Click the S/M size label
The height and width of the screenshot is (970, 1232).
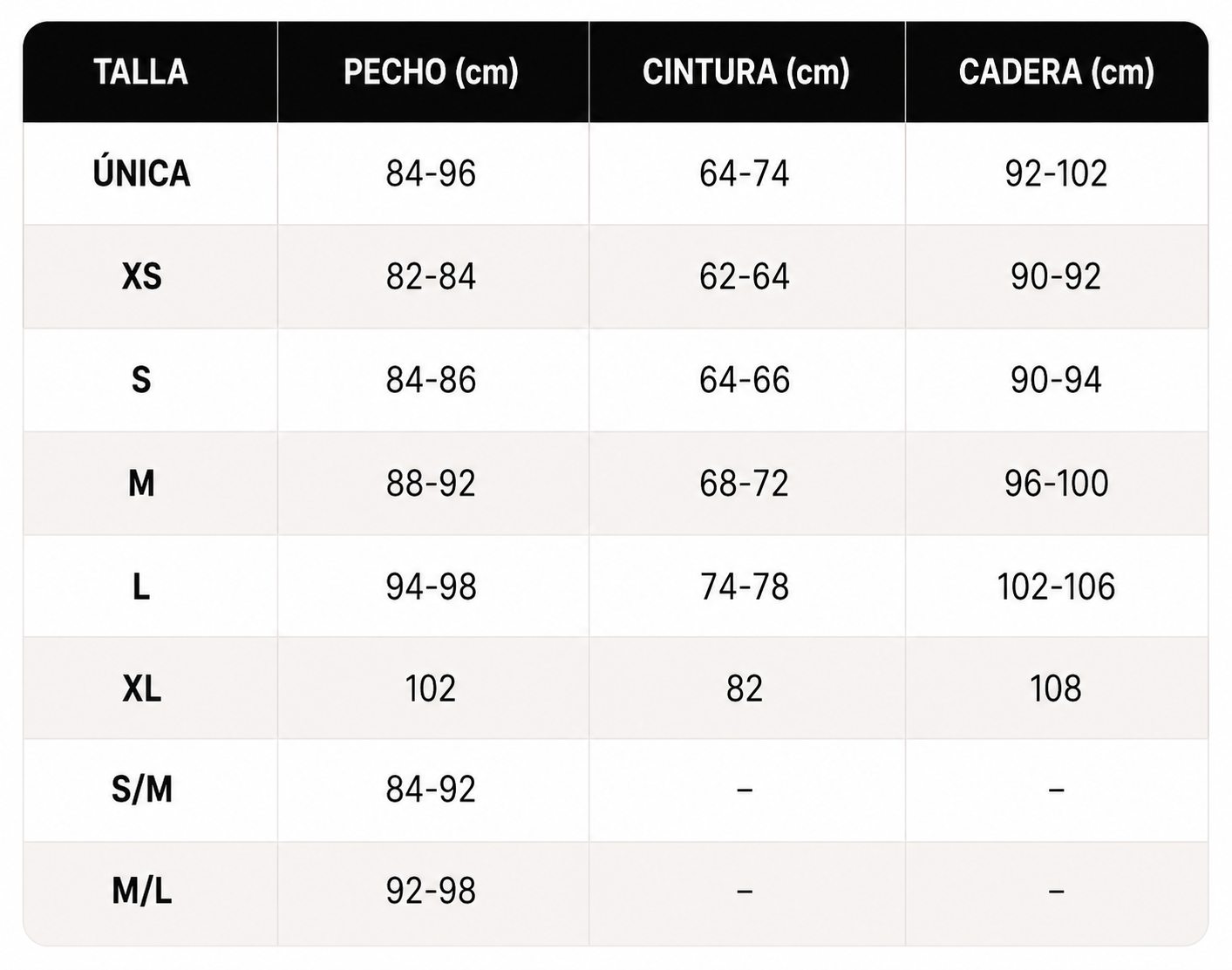point(141,790)
